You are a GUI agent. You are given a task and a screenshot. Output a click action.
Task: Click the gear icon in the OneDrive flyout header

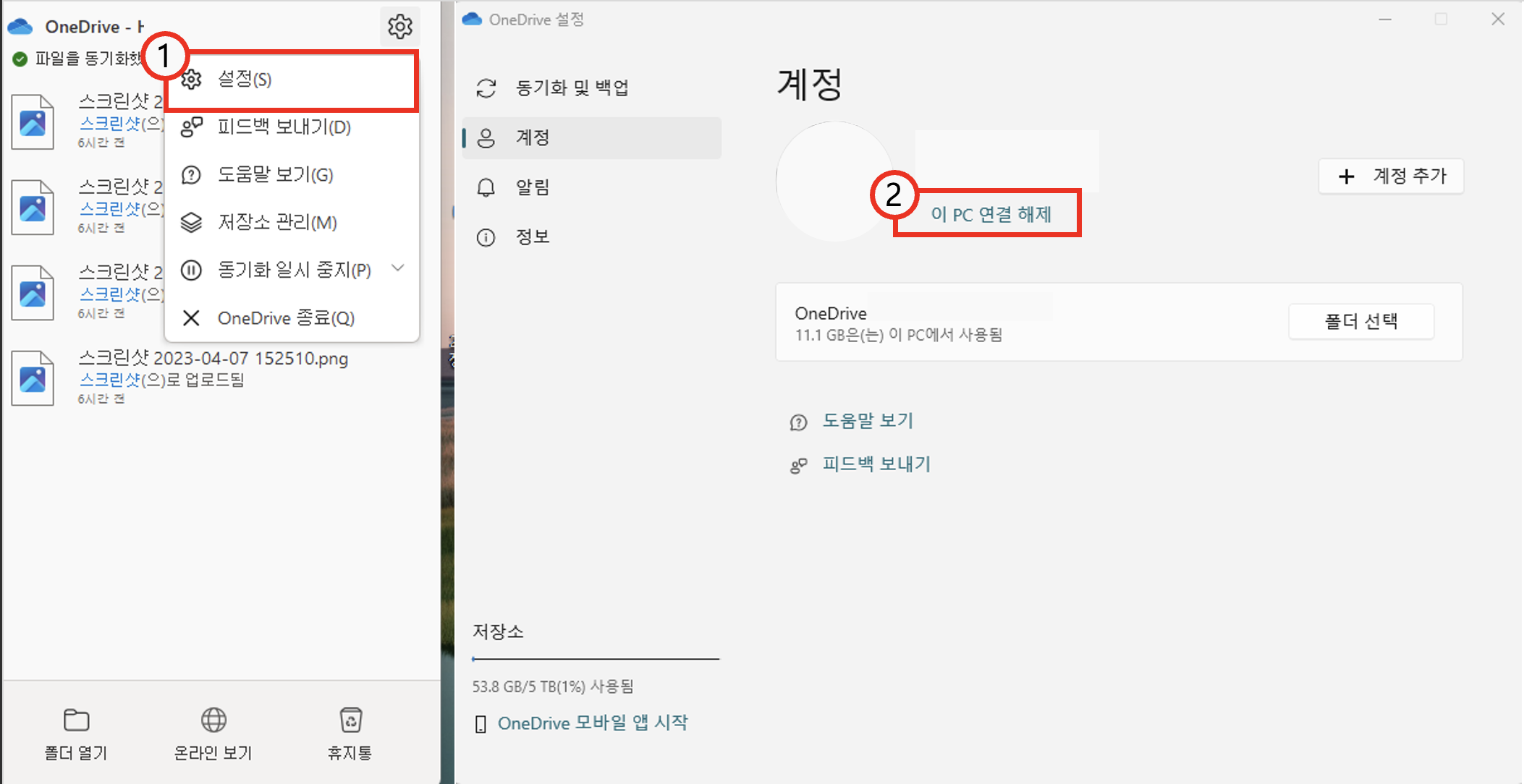(399, 27)
